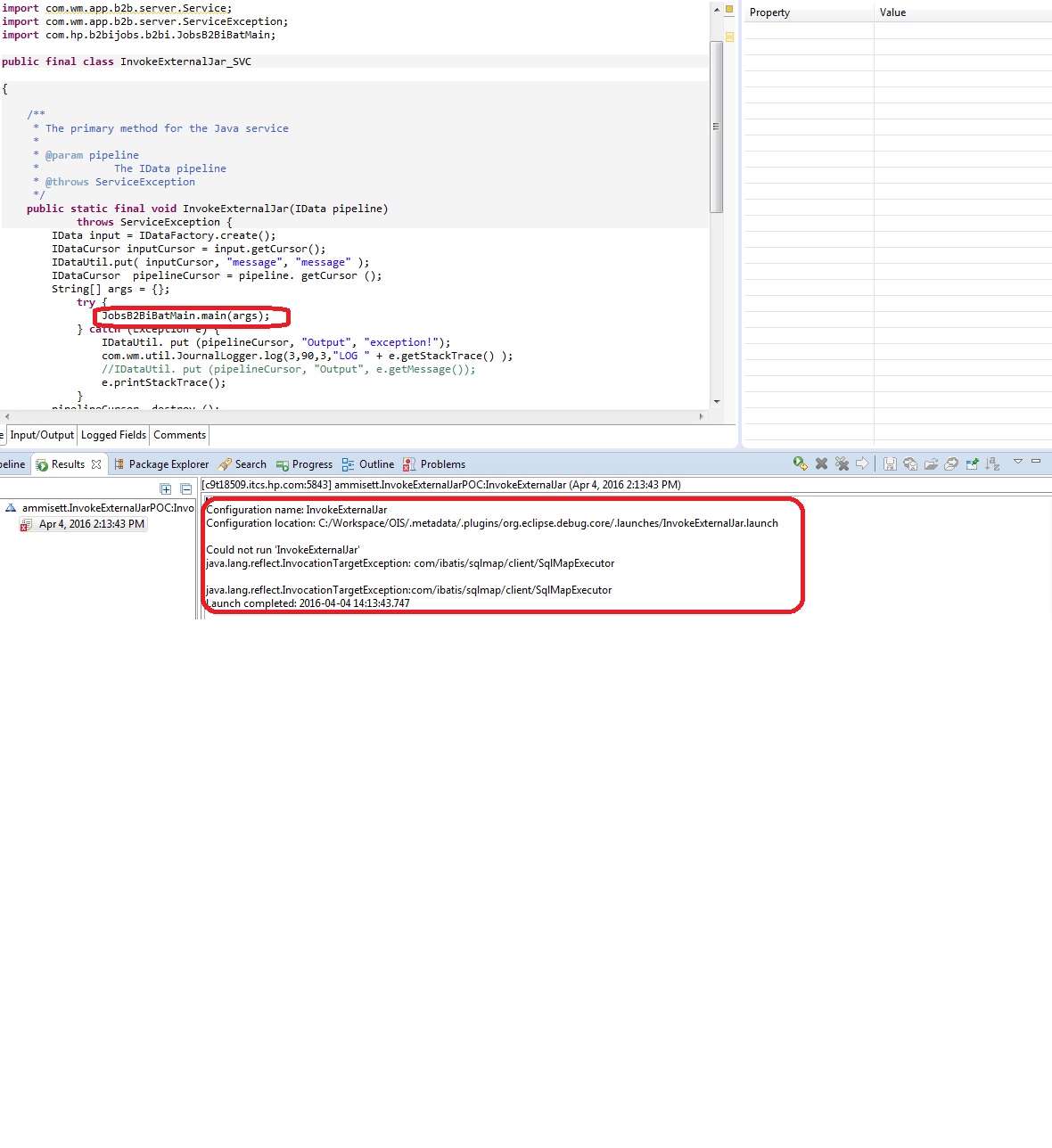1052x1148 pixels.
Task: Save the pipeline to a new file
Action: (x=909, y=463)
